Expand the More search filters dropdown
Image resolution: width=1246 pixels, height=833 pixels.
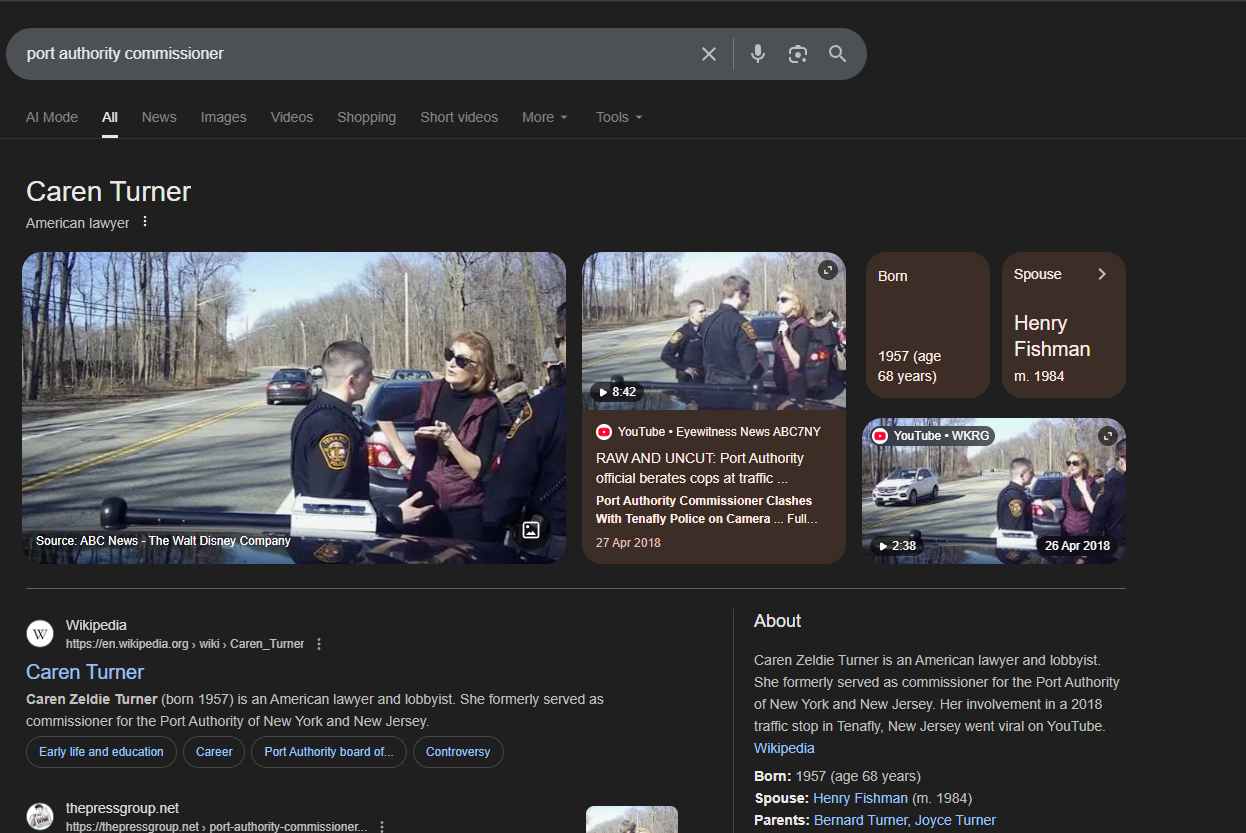(x=545, y=117)
